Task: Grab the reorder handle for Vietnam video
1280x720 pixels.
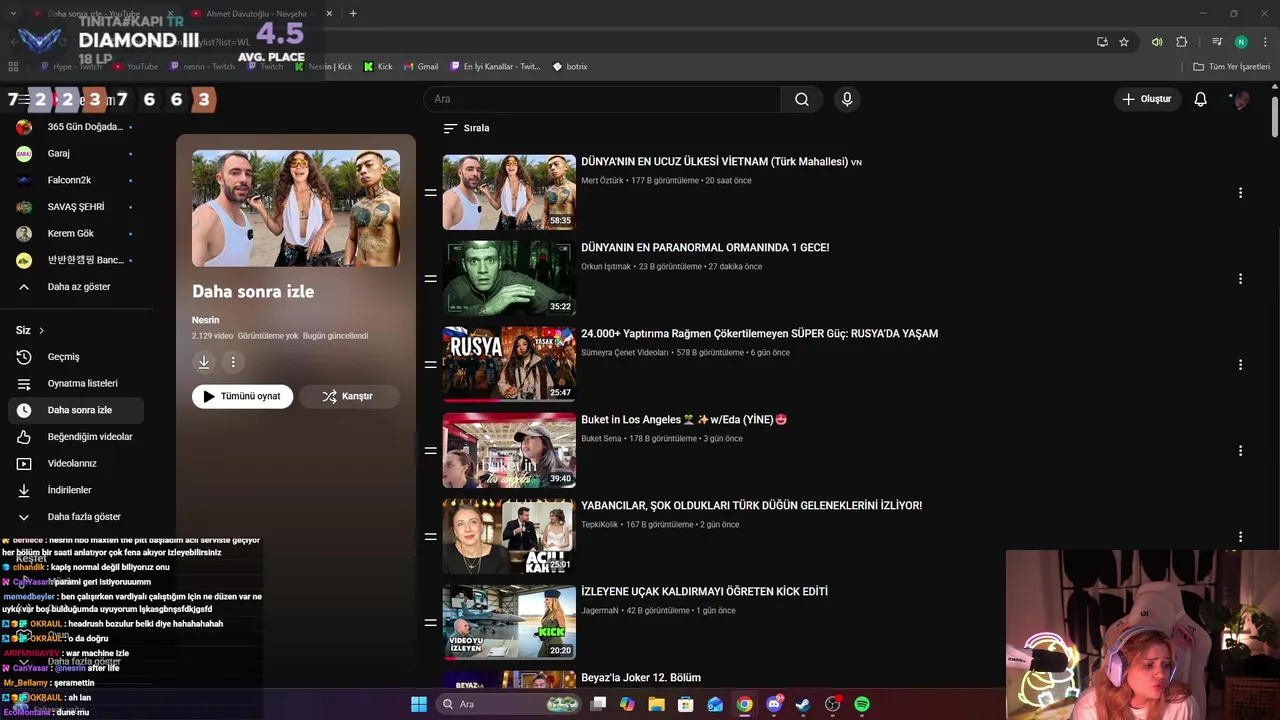Action: pyautogui.click(x=430, y=193)
